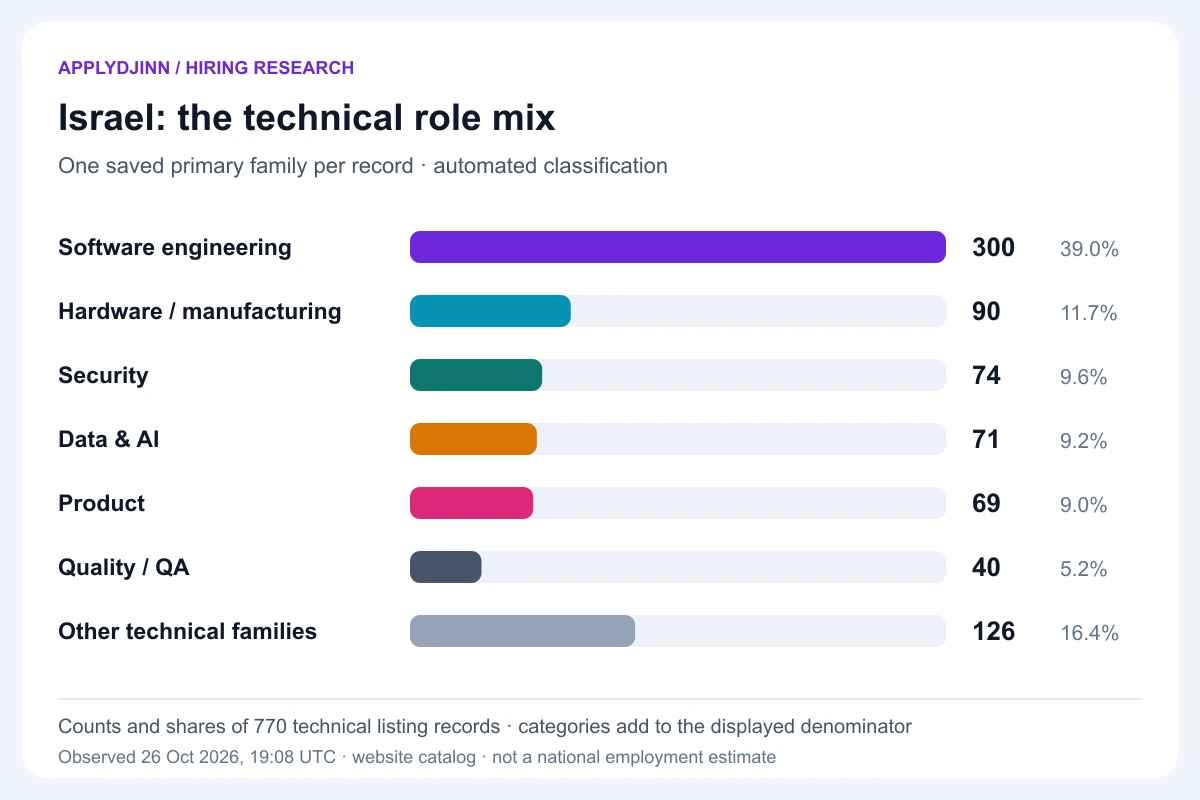Click the green Security bar

pyautogui.click(x=476, y=375)
